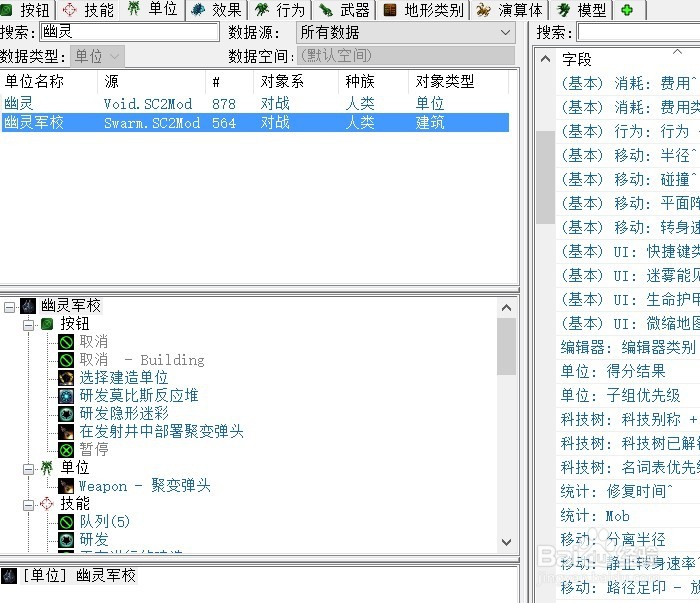Click the 在发射井中部署聚变弹头 icon

click(x=66, y=432)
